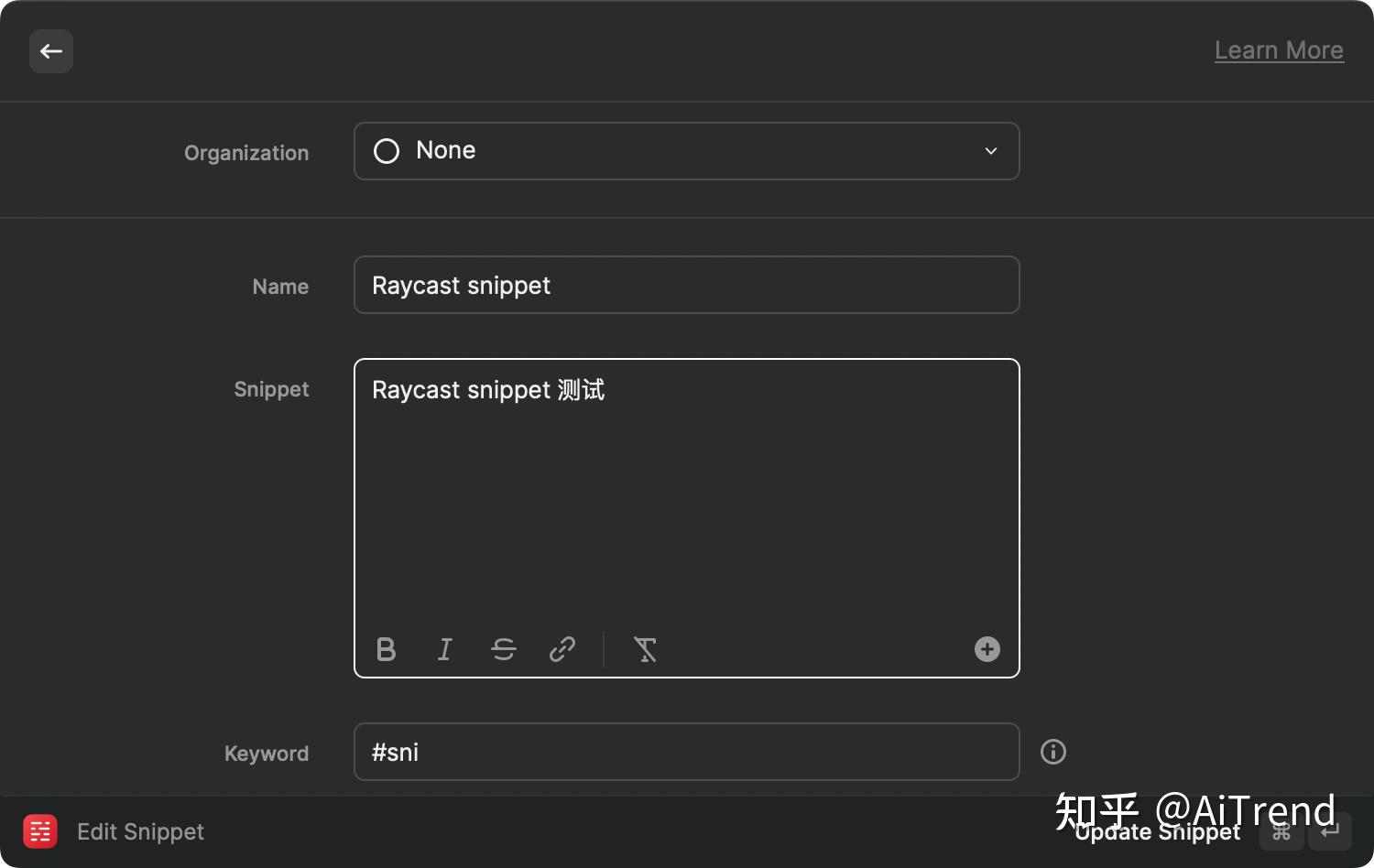Insert a link into the snippet
This screenshot has height=868, width=1374.
[562, 650]
